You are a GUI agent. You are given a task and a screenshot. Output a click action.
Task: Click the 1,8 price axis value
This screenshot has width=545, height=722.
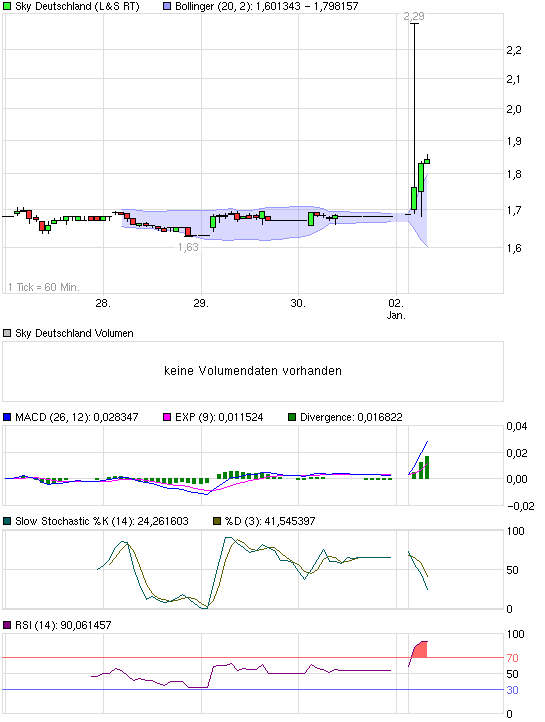514,175
